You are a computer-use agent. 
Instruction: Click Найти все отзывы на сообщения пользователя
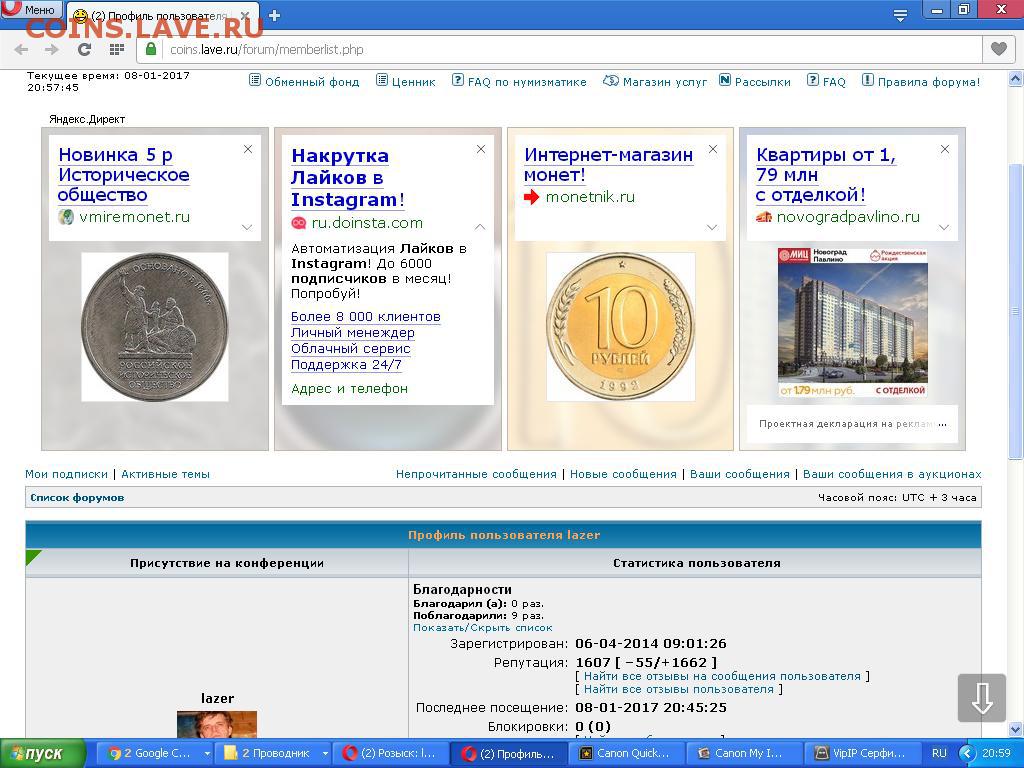[x=722, y=677]
